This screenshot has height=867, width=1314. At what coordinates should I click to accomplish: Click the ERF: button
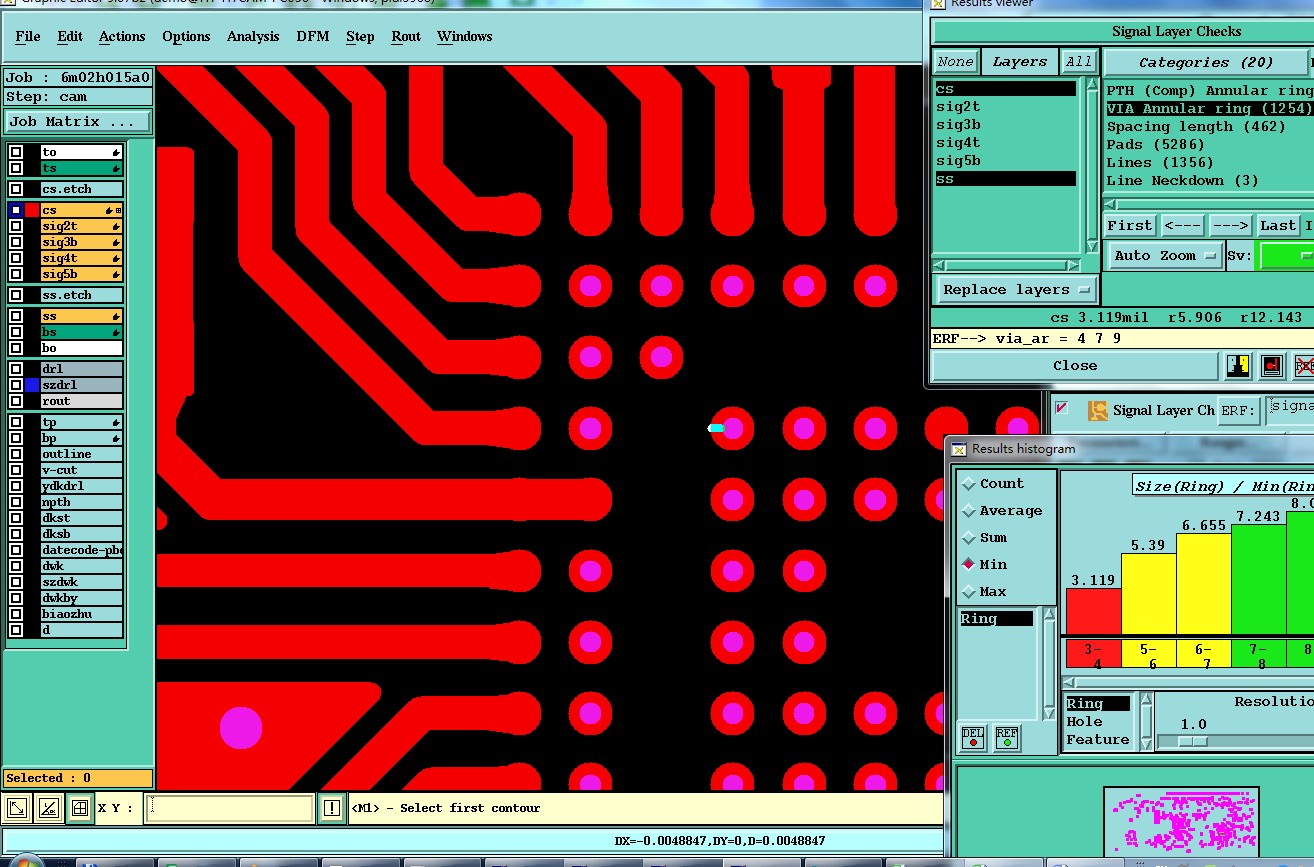click(1239, 410)
